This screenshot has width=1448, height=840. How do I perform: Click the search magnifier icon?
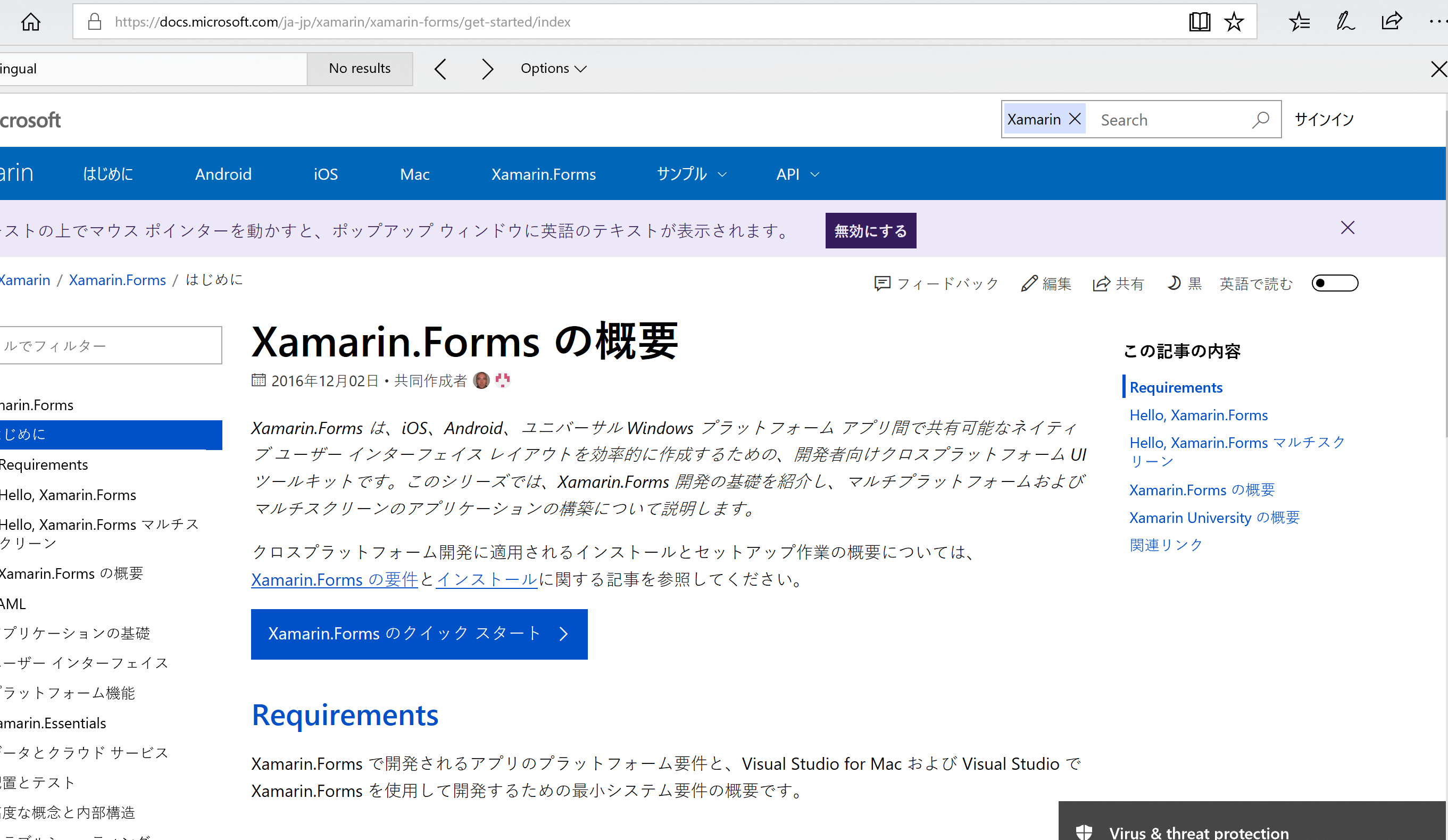[x=1261, y=120]
